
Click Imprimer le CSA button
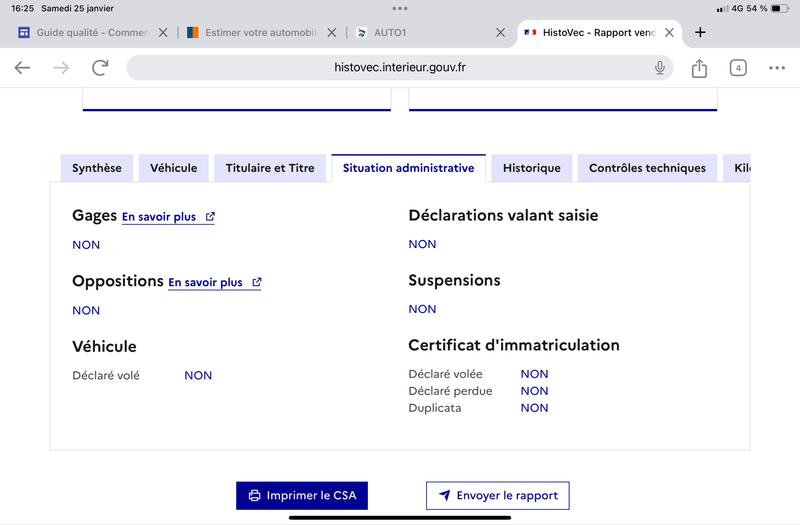302,495
